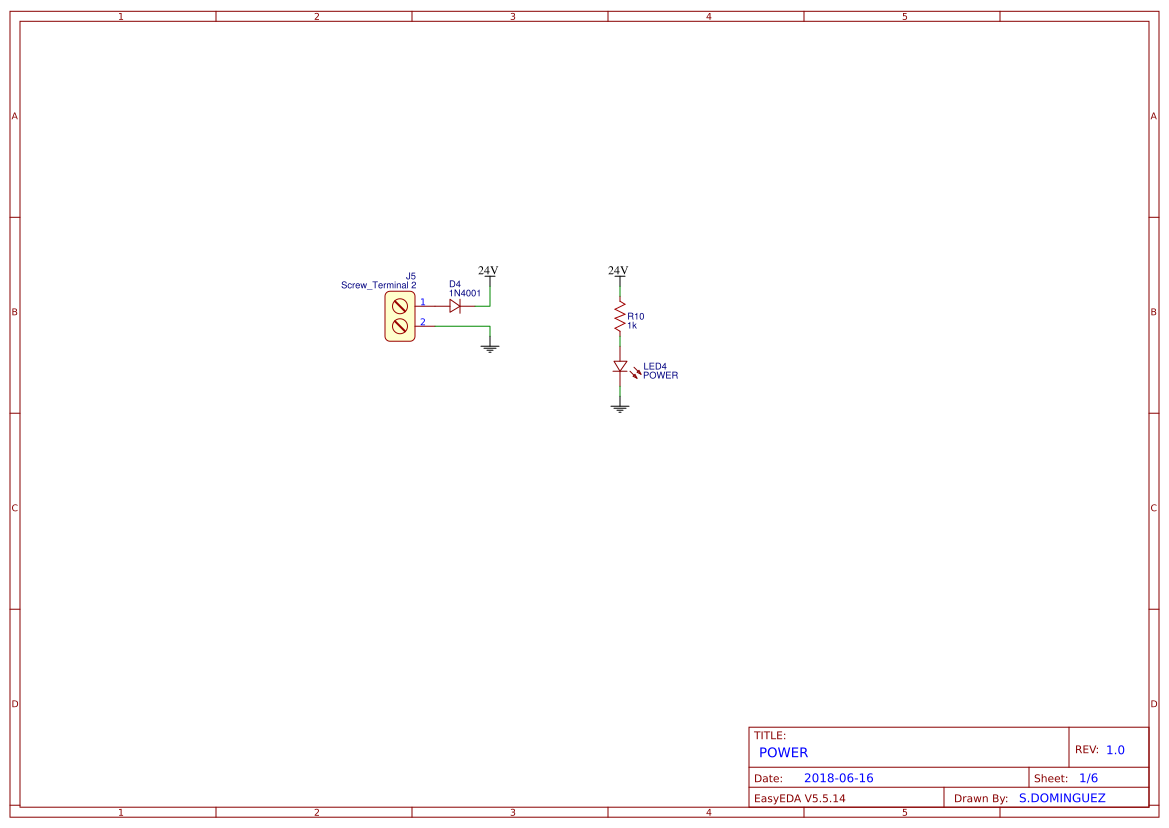1169x828 pixels.
Task: Click column marker 3 on the top border
Action: pyautogui.click(x=512, y=14)
